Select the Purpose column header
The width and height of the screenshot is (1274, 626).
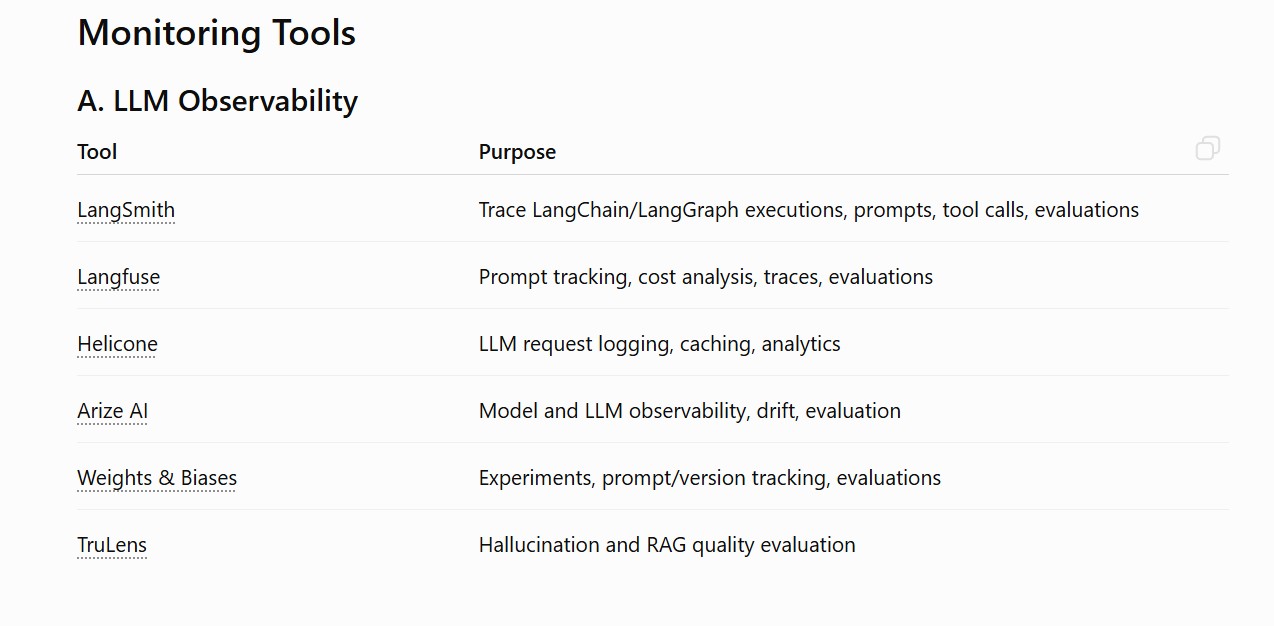click(x=517, y=152)
